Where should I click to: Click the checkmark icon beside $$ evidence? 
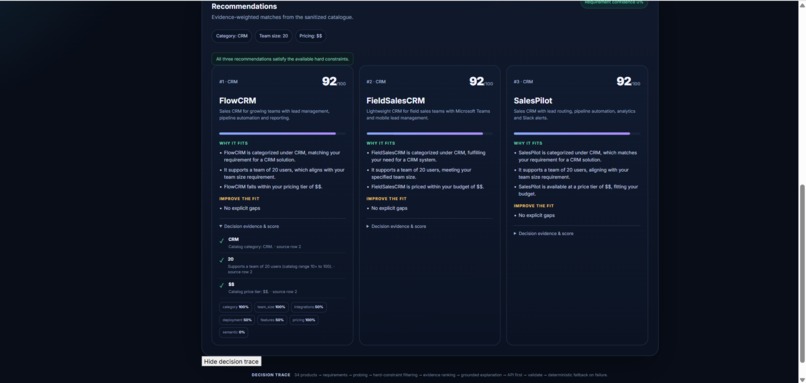click(x=222, y=285)
